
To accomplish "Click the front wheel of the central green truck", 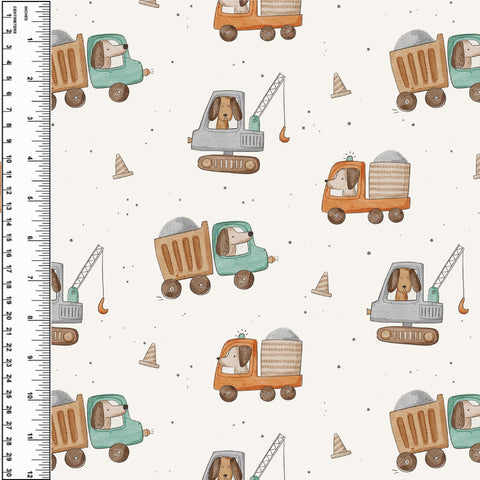I will pos(244,279).
